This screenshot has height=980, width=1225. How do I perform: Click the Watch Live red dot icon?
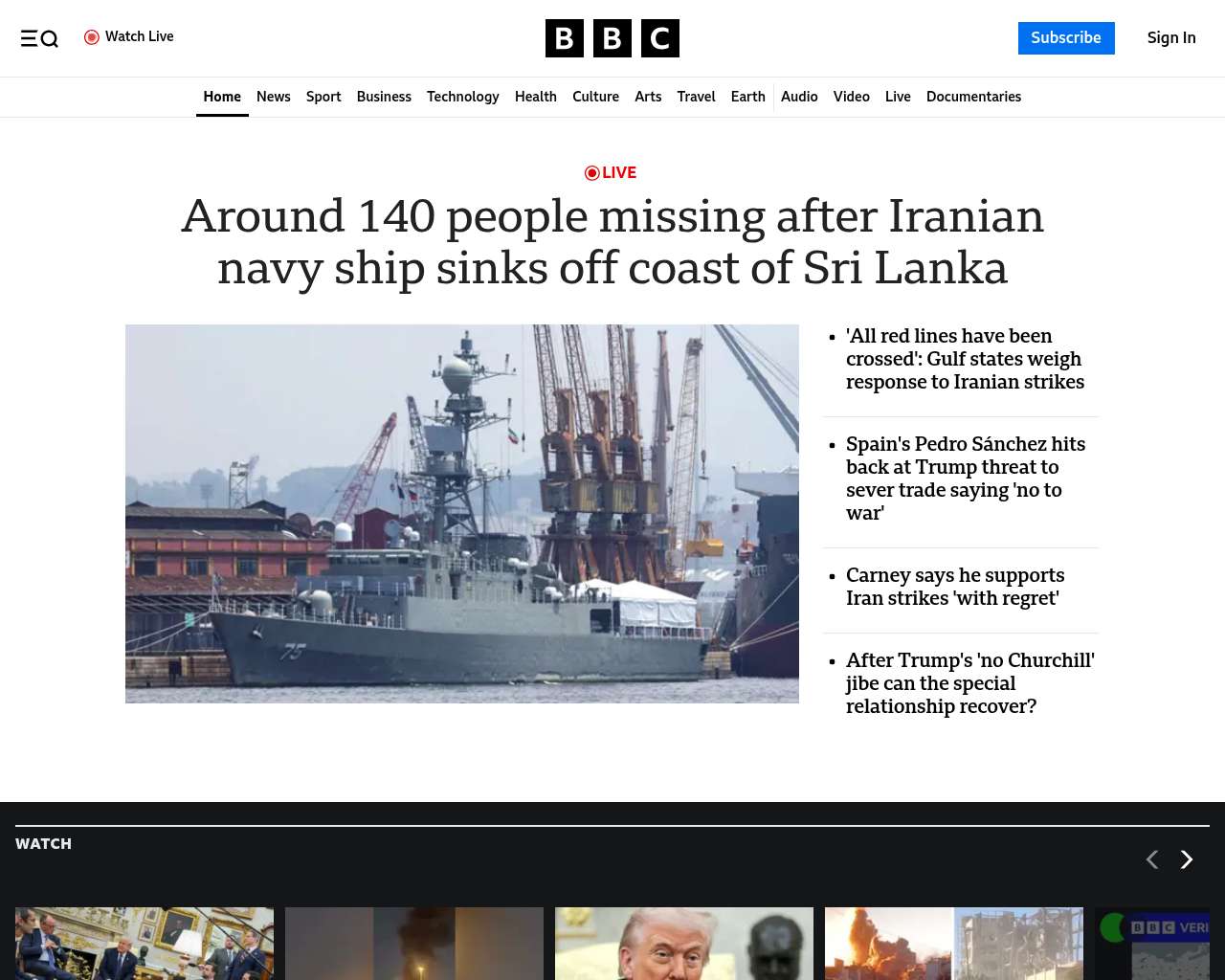tap(92, 37)
